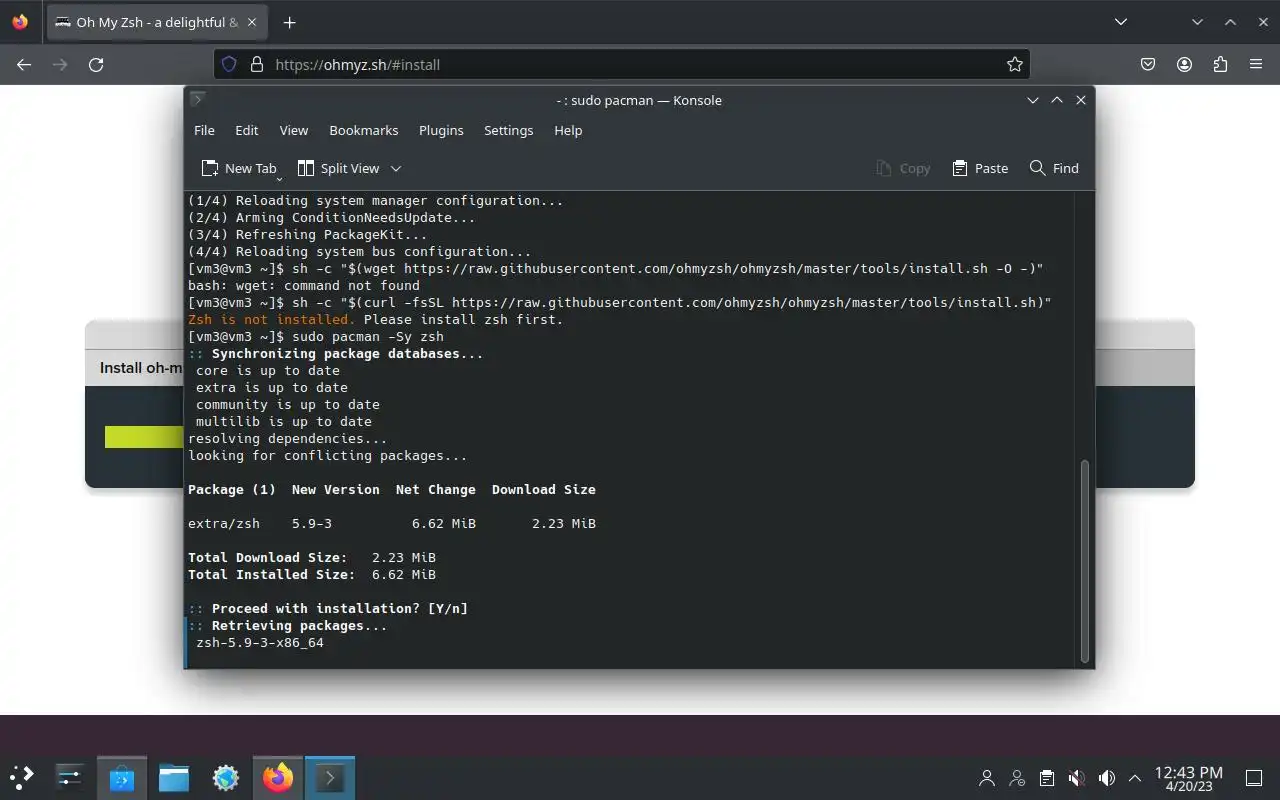Viewport: 1280px width, 800px height.
Task: Save page to Pocket
Action: click(1148, 64)
